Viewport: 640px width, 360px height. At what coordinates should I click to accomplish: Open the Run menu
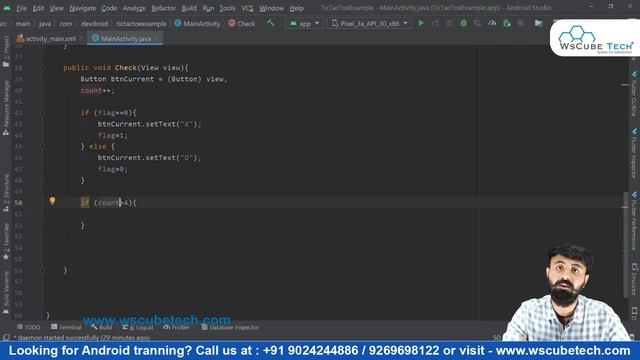click(208, 8)
